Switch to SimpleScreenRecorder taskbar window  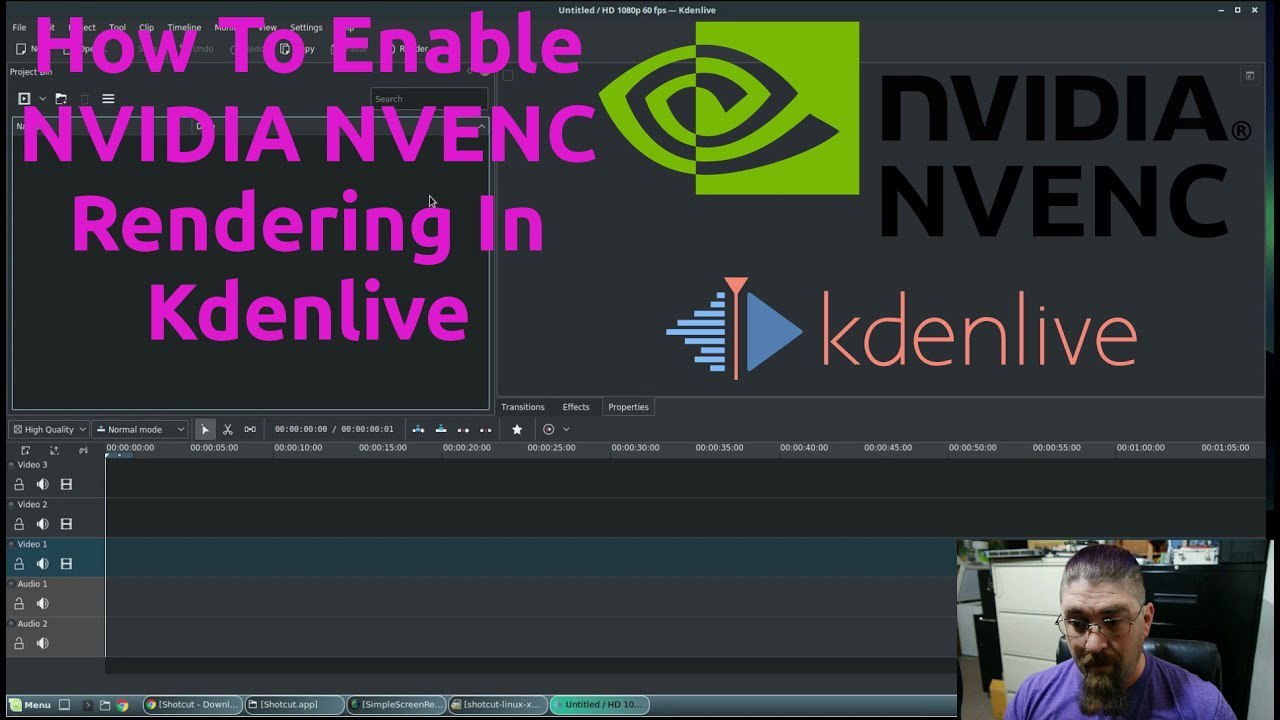(x=397, y=704)
